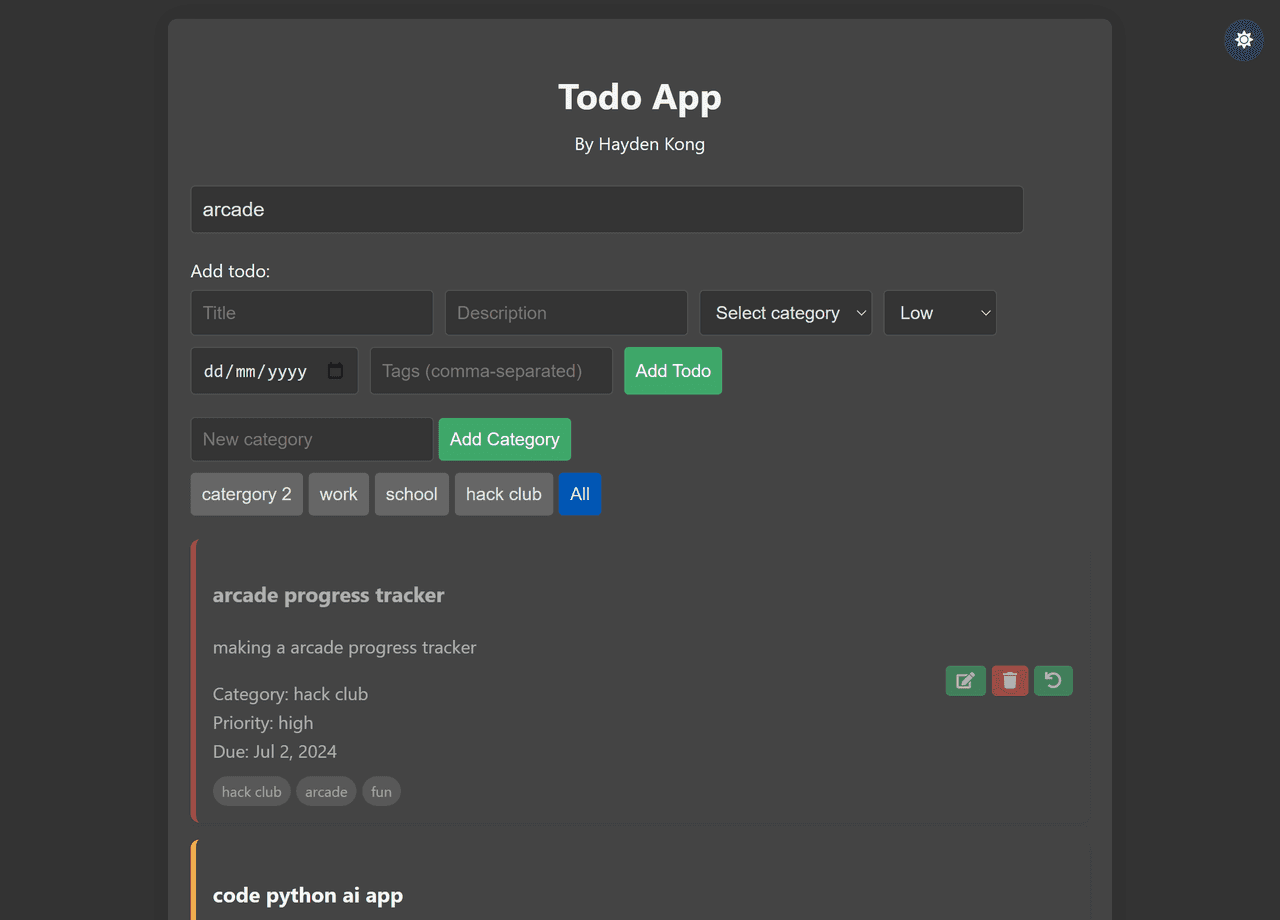This screenshot has width=1280, height=920.
Task: Show only school category todos
Action: (411, 494)
